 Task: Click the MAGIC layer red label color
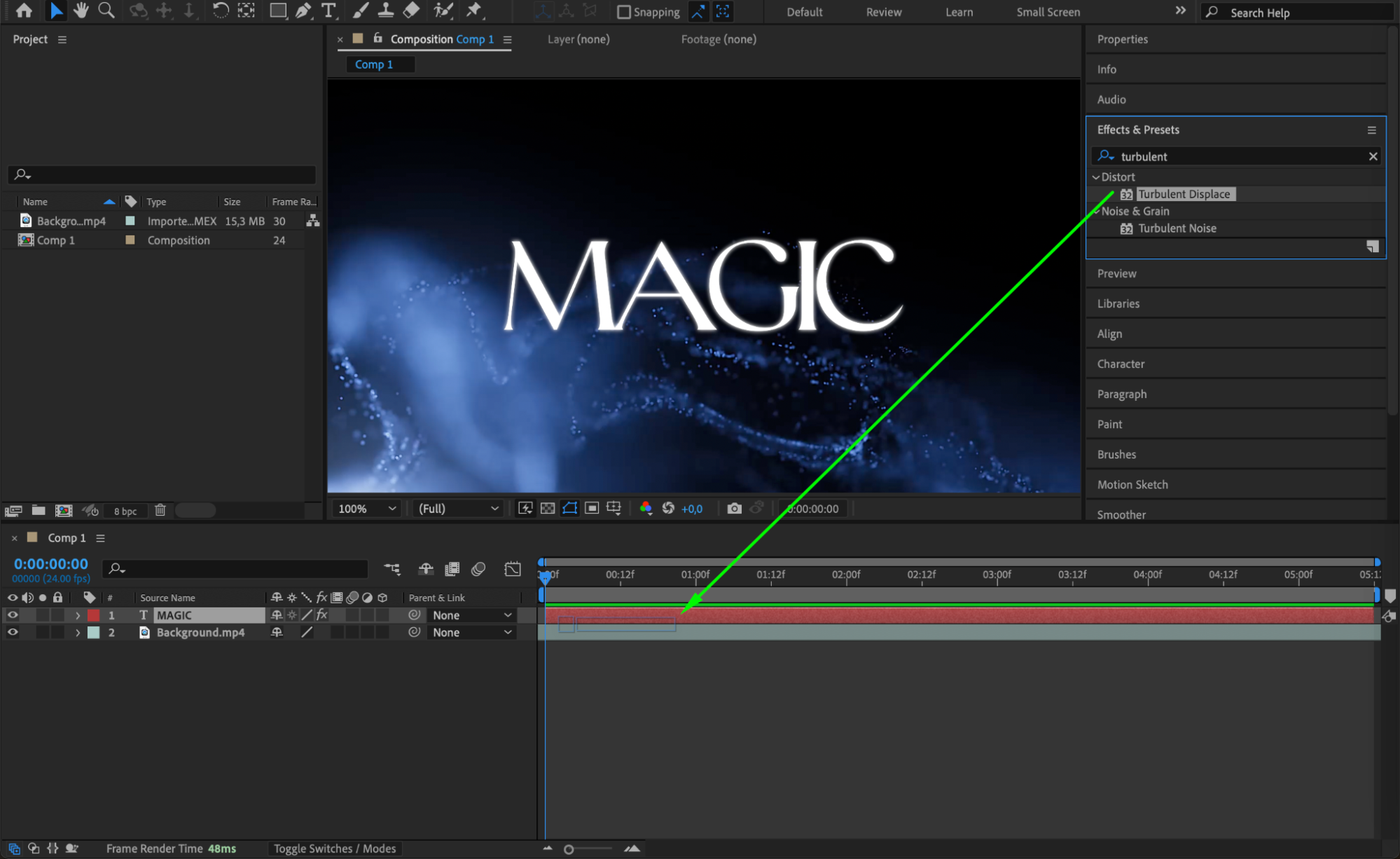(94, 615)
